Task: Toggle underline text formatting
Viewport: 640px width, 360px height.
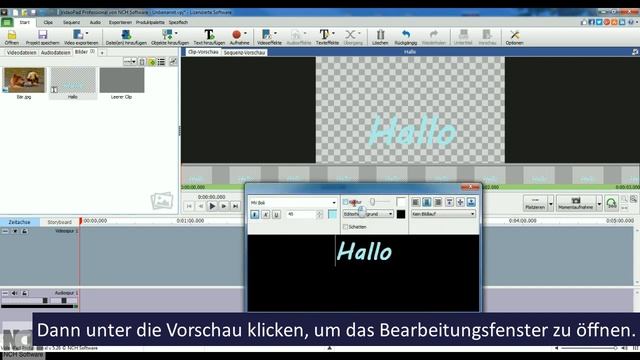Action: click(276, 214)
